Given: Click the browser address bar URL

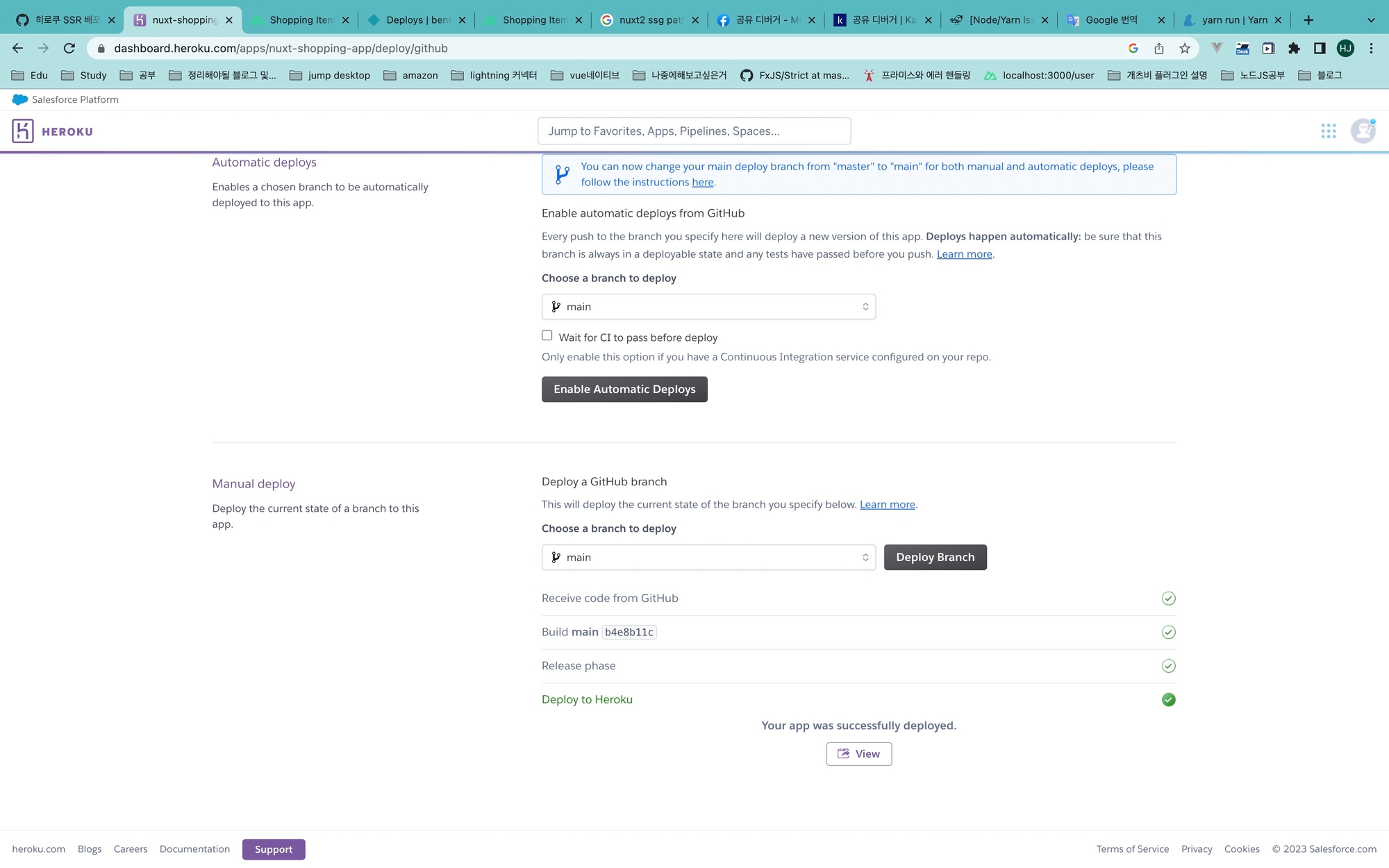Looking at the screenshot, I should [281, 48].
